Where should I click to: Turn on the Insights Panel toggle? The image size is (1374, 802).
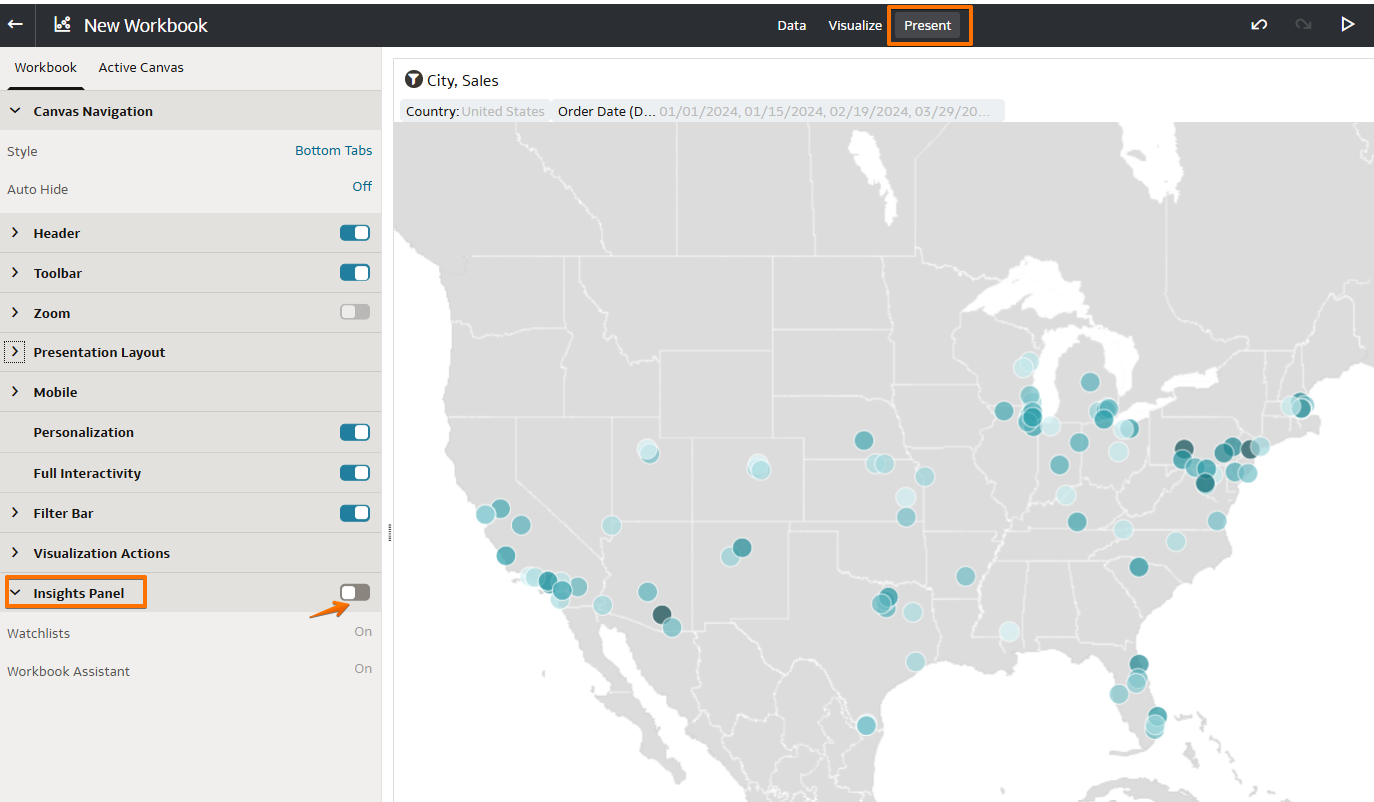pos(355,593)
